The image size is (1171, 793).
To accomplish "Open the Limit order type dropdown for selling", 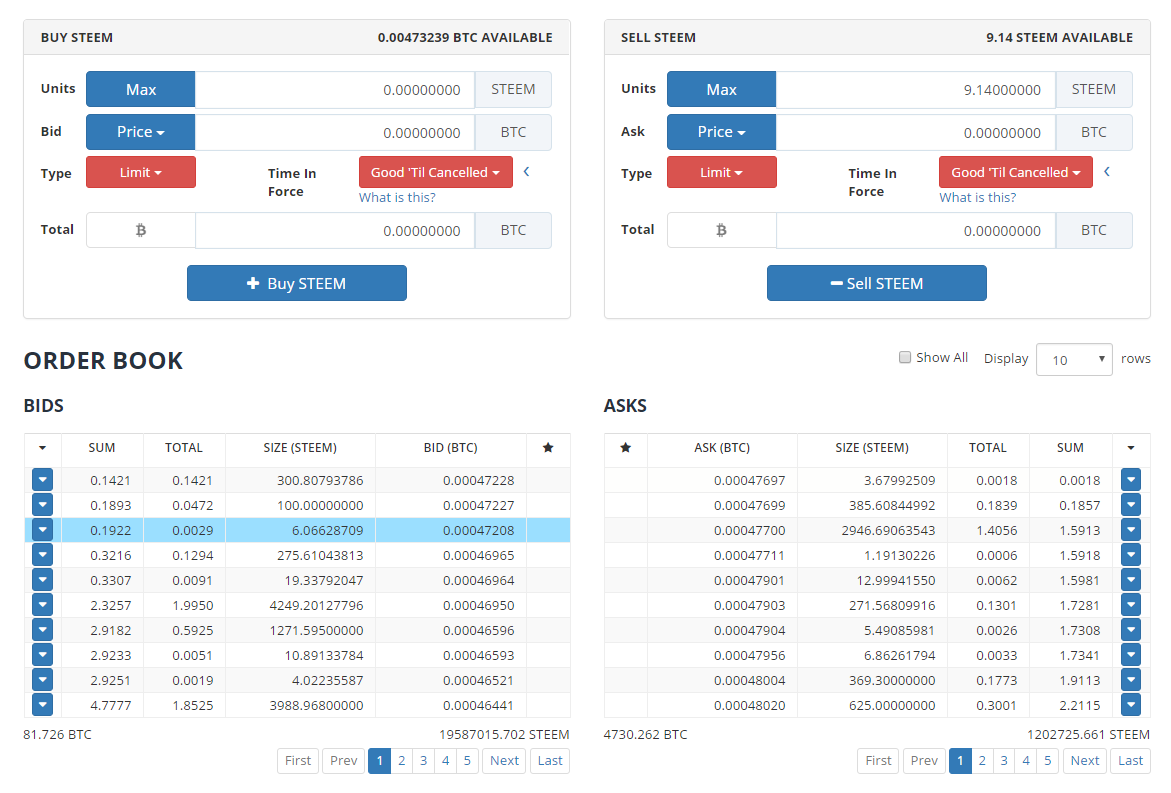I will [x=721, y=172].
